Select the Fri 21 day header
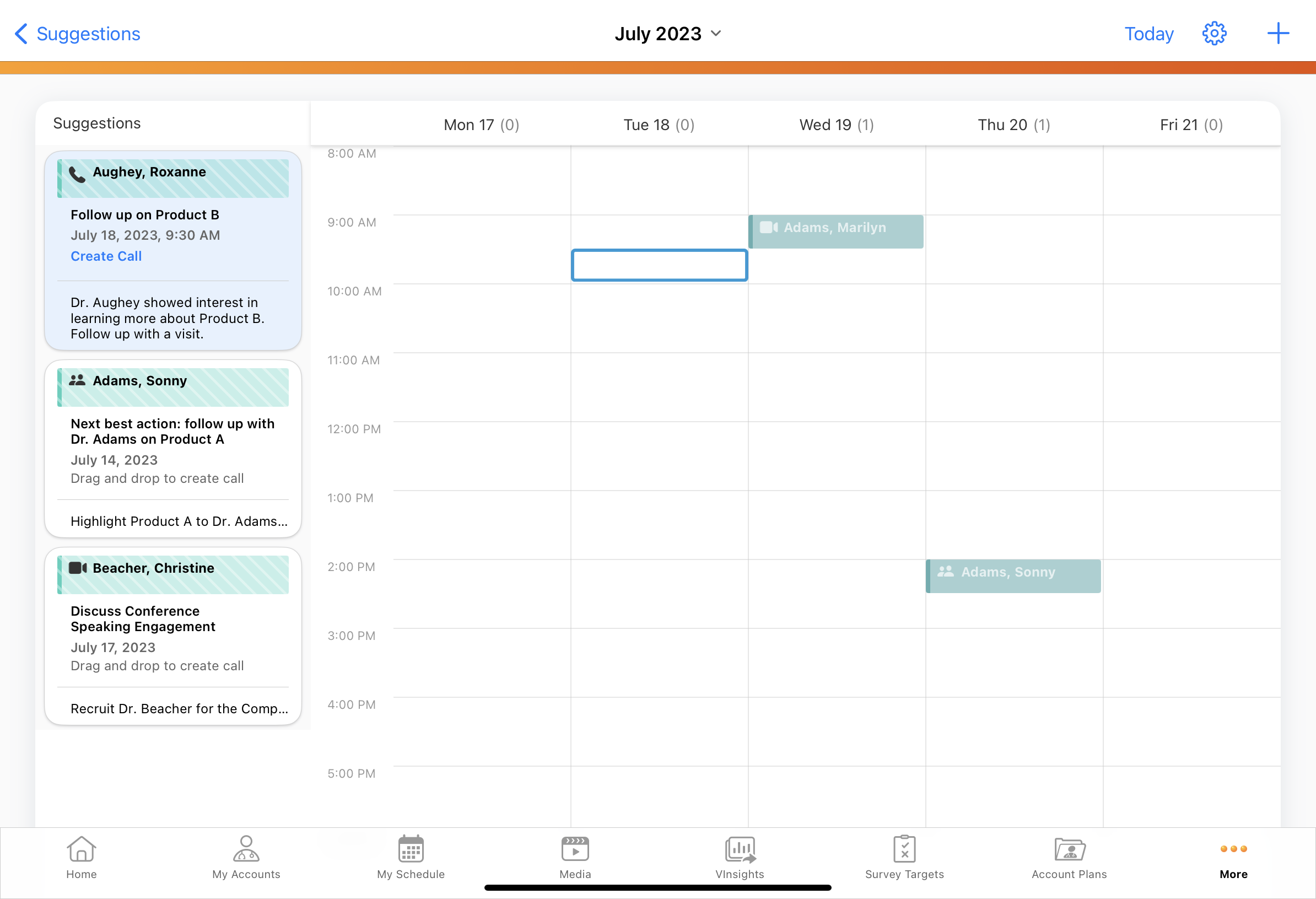This screenshot has width=1316, height=899. click(x=1191, y=125)
